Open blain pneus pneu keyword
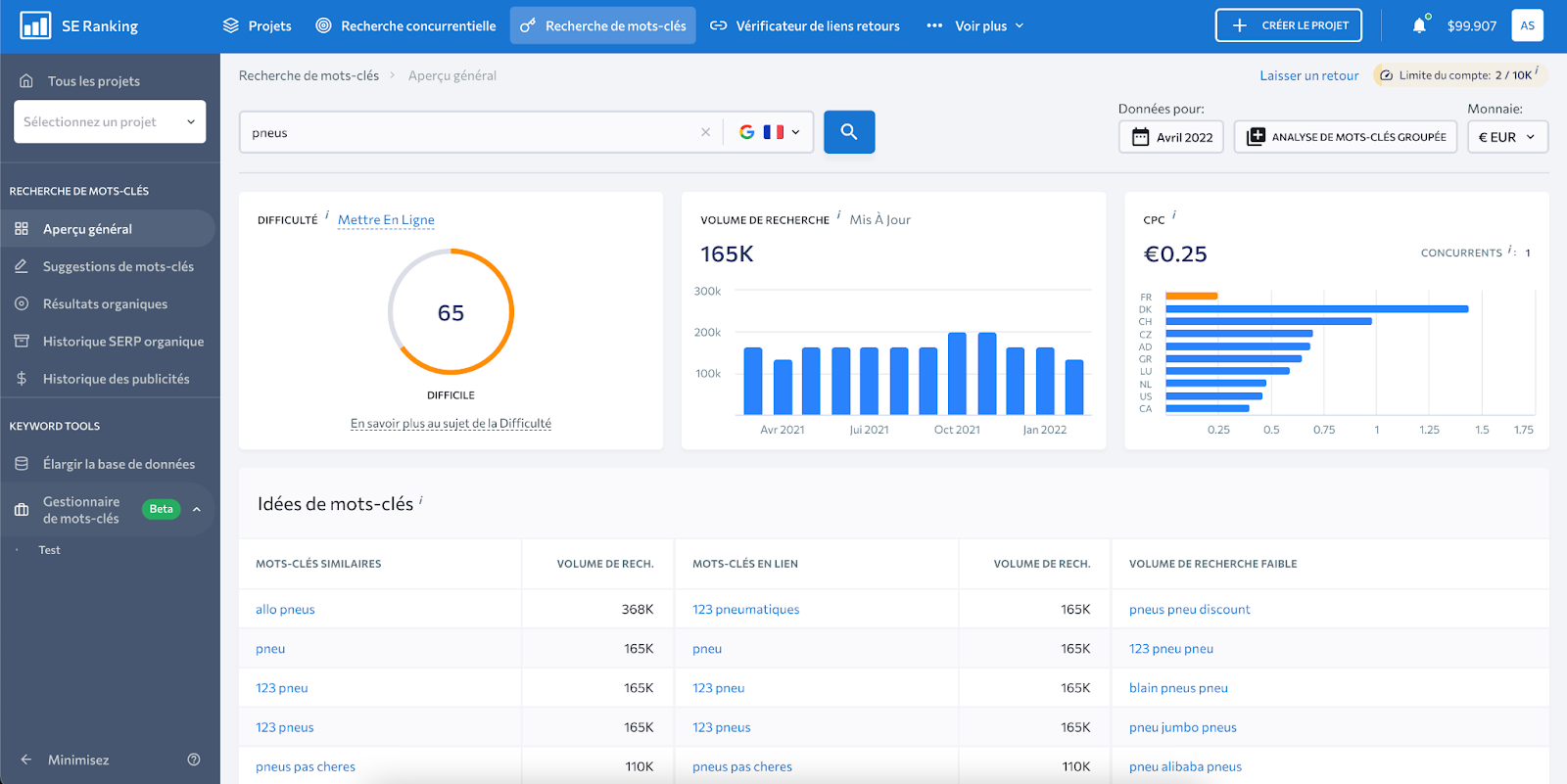Screen dimensions: 1567x784 point(1178,688)
